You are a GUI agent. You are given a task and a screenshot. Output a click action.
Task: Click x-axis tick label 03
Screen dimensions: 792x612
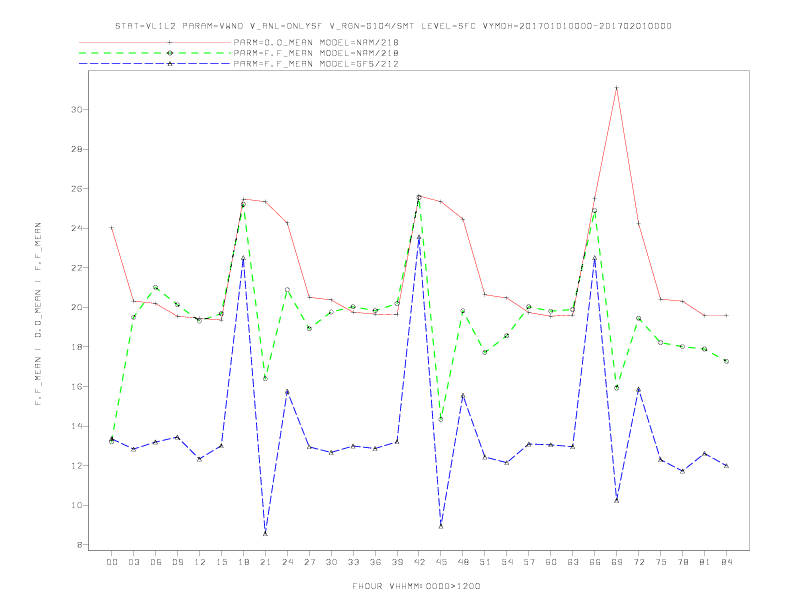click(x=133, y=562)
